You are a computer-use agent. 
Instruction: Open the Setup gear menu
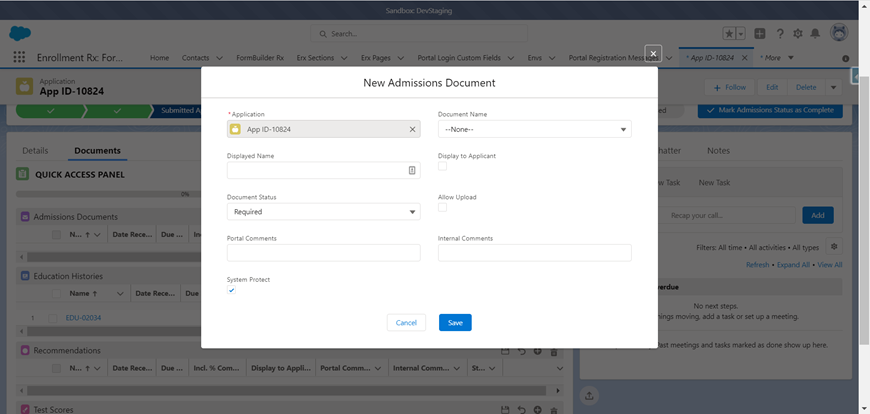pyautogui.click(x=799, y=33)
